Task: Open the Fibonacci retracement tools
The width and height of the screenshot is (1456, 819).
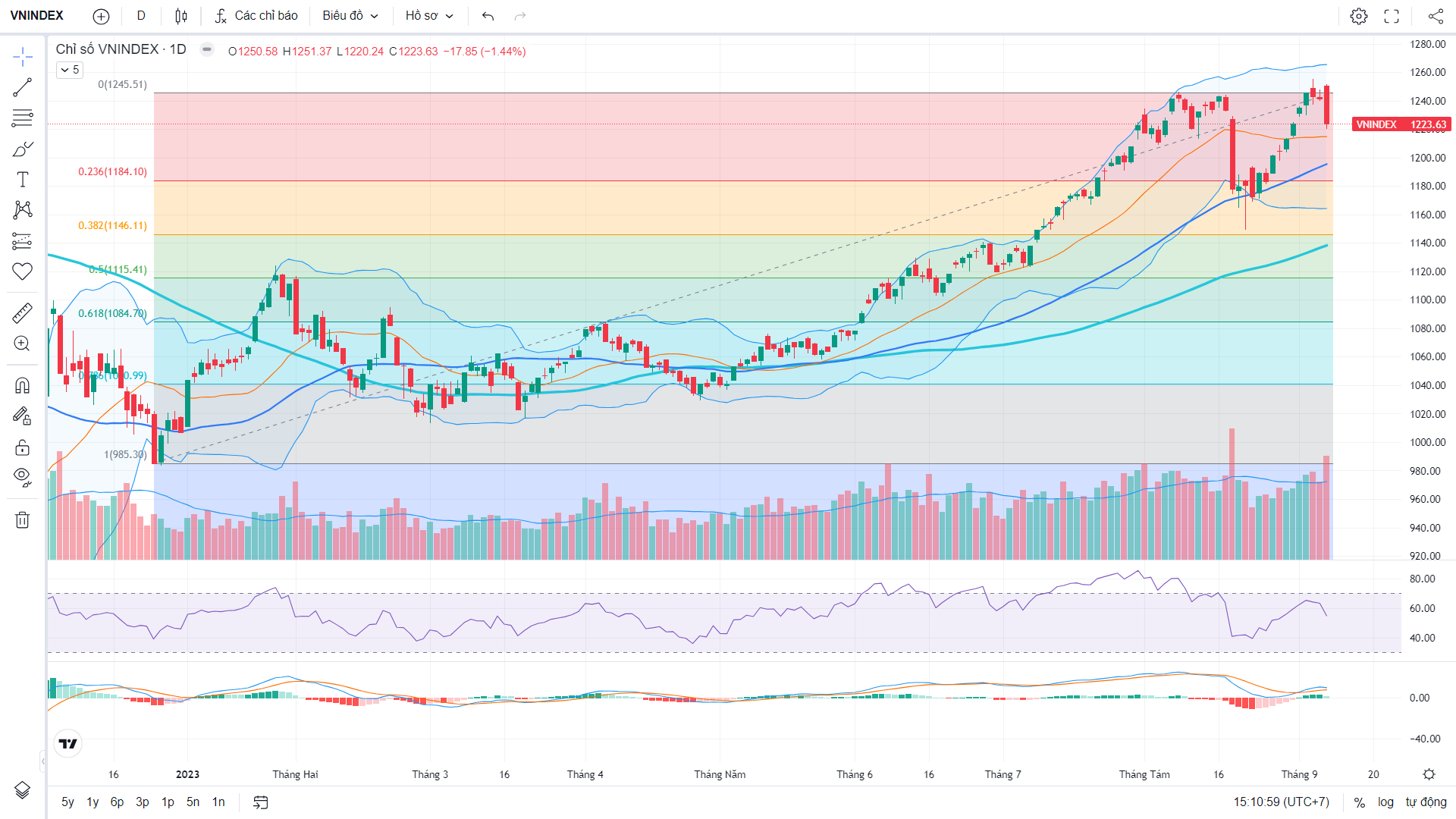Action: pos(23,118)
